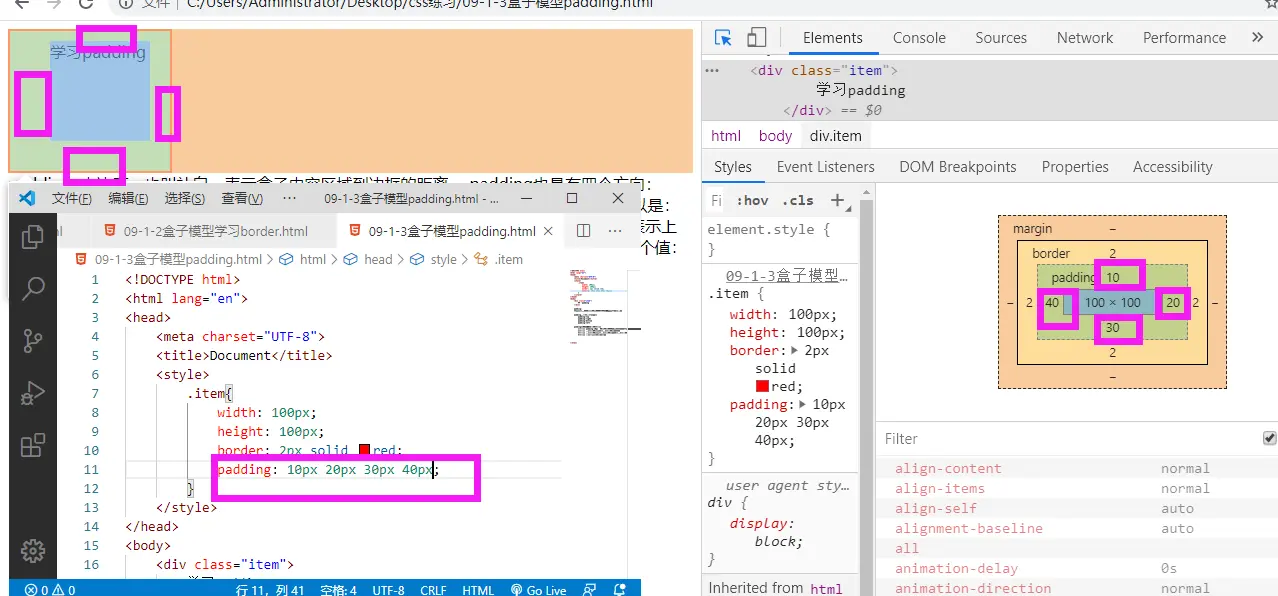
Task: Click the CRLF line ending indicator
Action: point(433,589)
